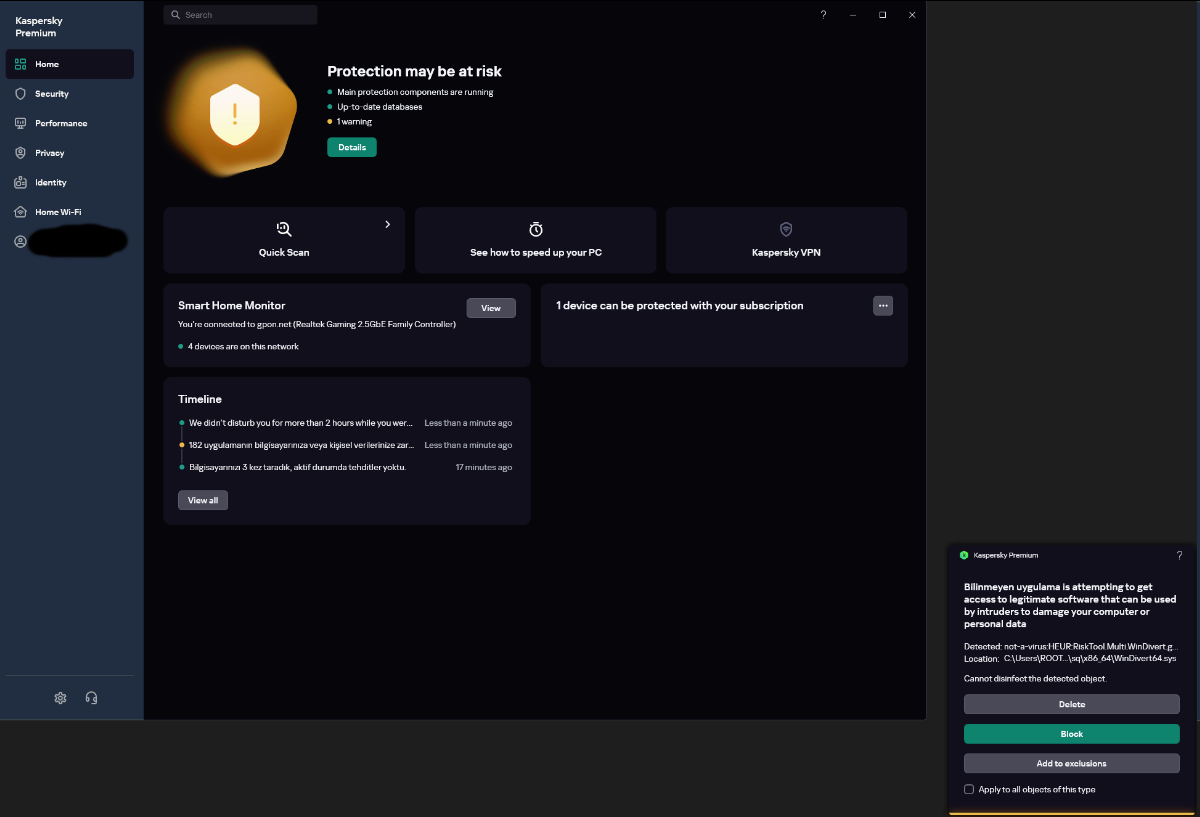1200x817 pixels.
Task: Minimize the Kaspersky window
Action: 853,15
